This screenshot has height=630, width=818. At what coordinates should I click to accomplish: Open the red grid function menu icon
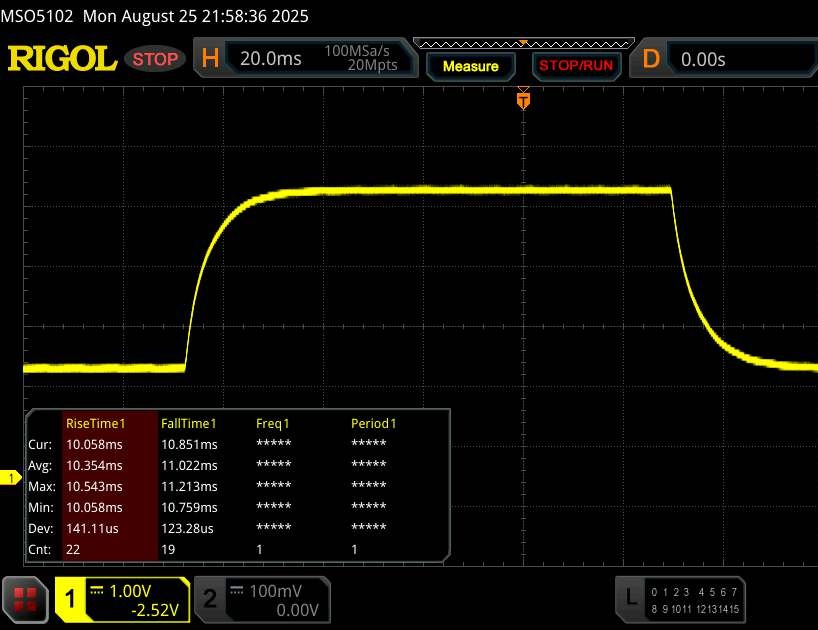pos(26,599)
